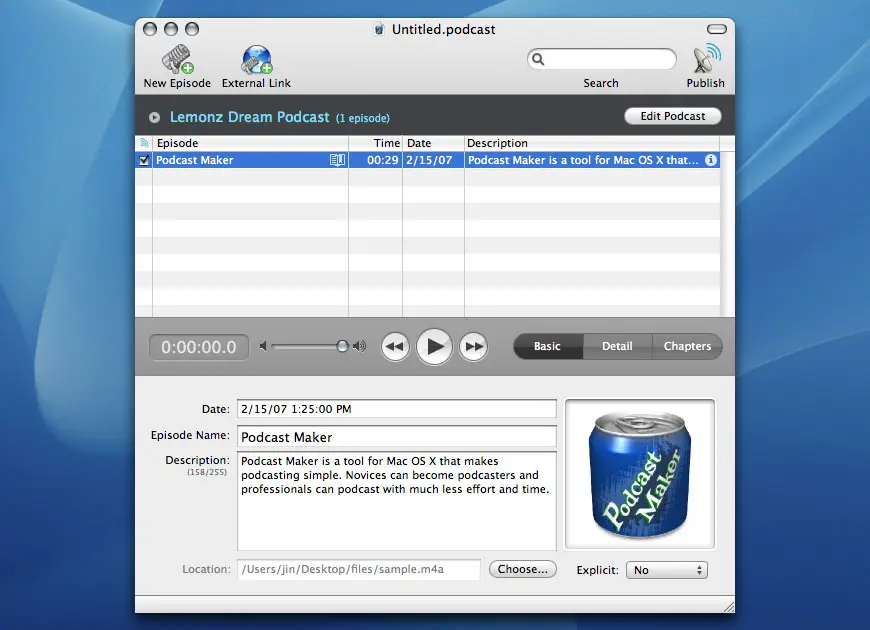
Task: Click the Edit Podcast button
Action: pyautogui.click(x=672, y=116)
